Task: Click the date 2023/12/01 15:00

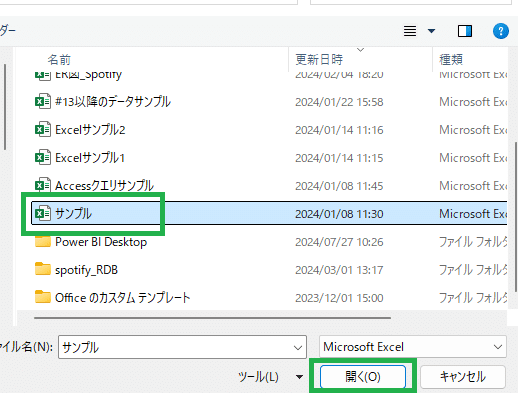Action: (339, 298)
